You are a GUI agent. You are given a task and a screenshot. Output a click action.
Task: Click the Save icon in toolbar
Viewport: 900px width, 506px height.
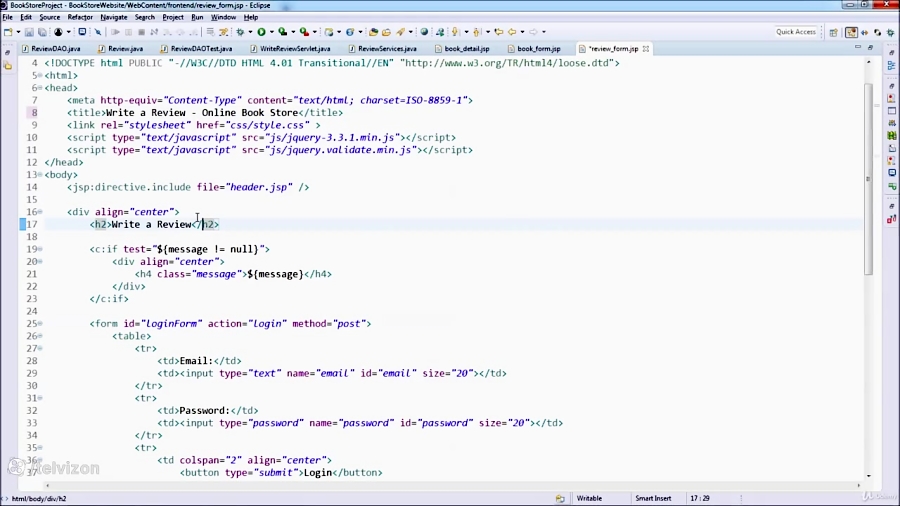pyautogui.click(x=29, y=32)
